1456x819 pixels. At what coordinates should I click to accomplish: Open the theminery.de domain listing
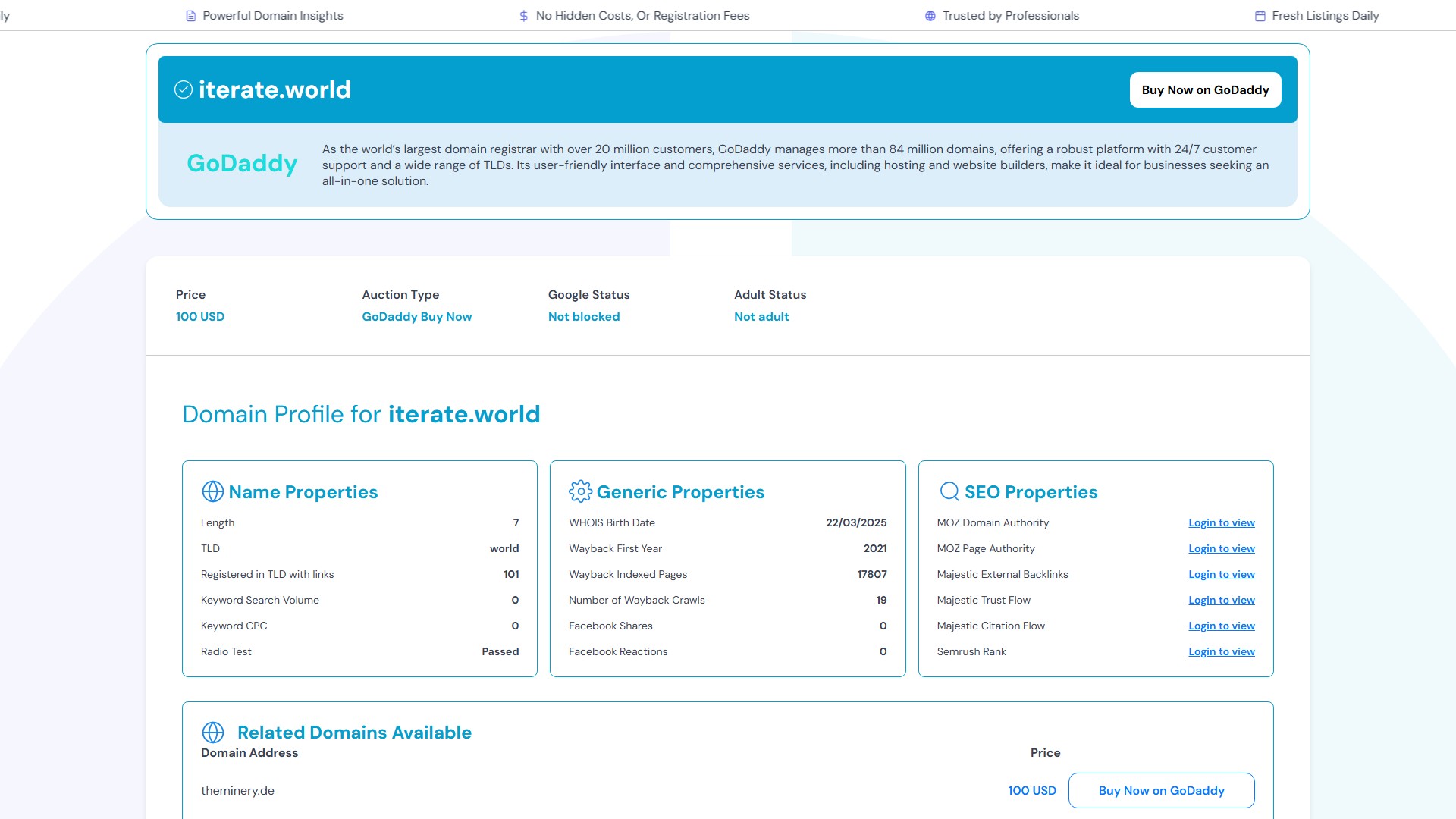coord(237,790)
